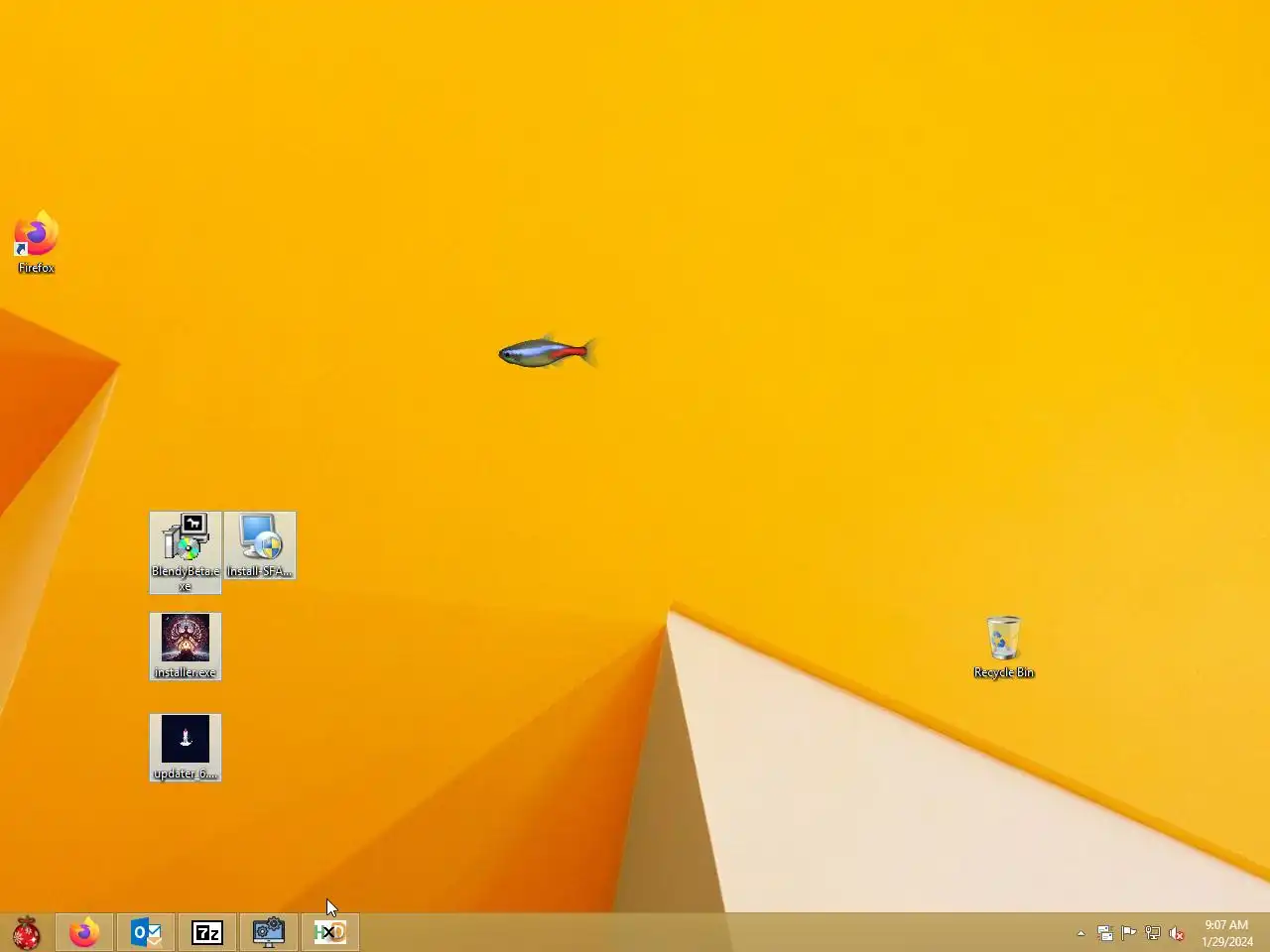The image size is (1270, 952).
Task: Open the Start button on the taskbar
Action: (x=27, y=932)
